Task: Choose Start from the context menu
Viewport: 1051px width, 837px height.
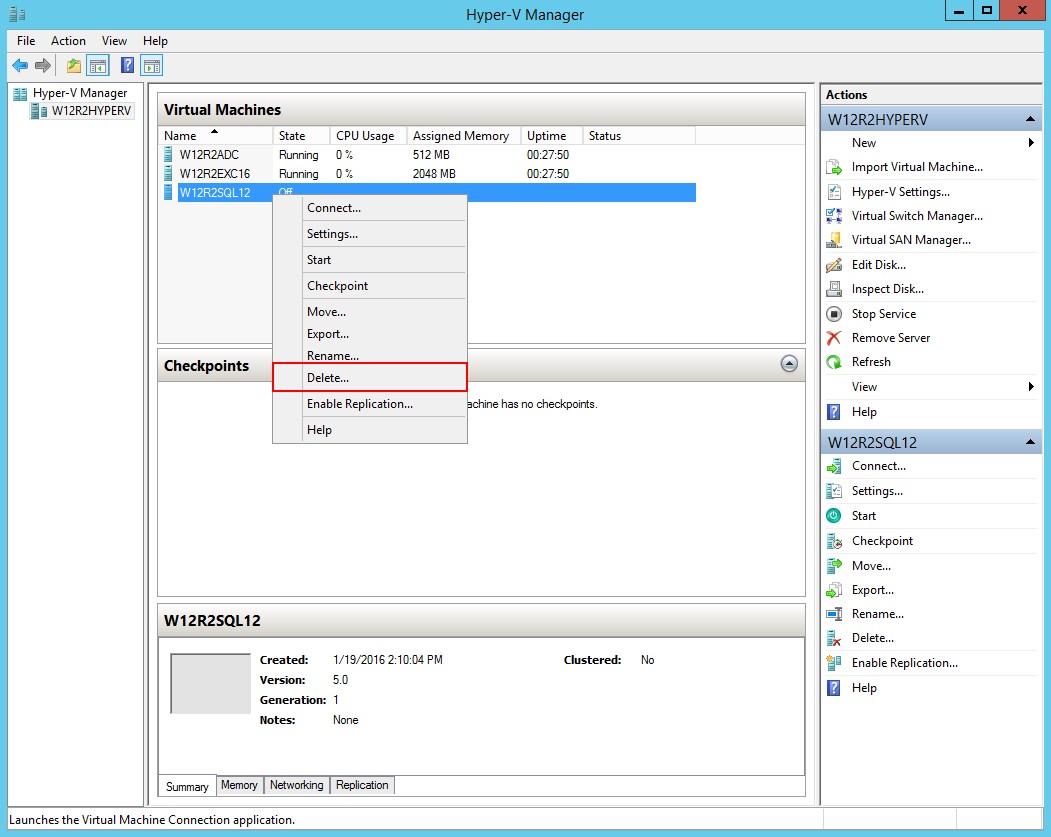Action: tap(370, 259)
